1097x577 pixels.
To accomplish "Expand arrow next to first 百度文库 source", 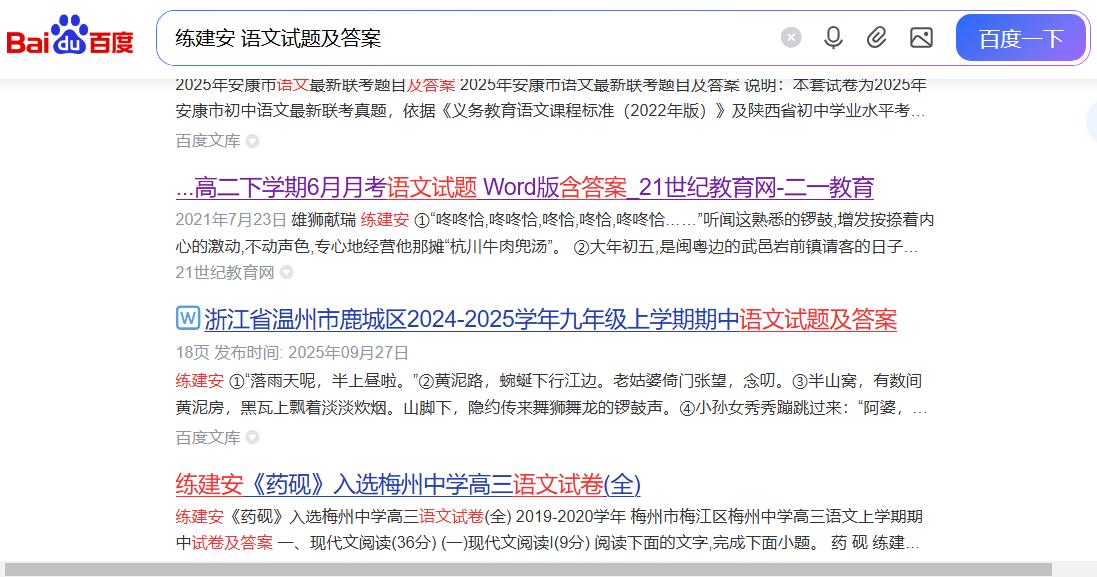I will (x=253, y=141).
